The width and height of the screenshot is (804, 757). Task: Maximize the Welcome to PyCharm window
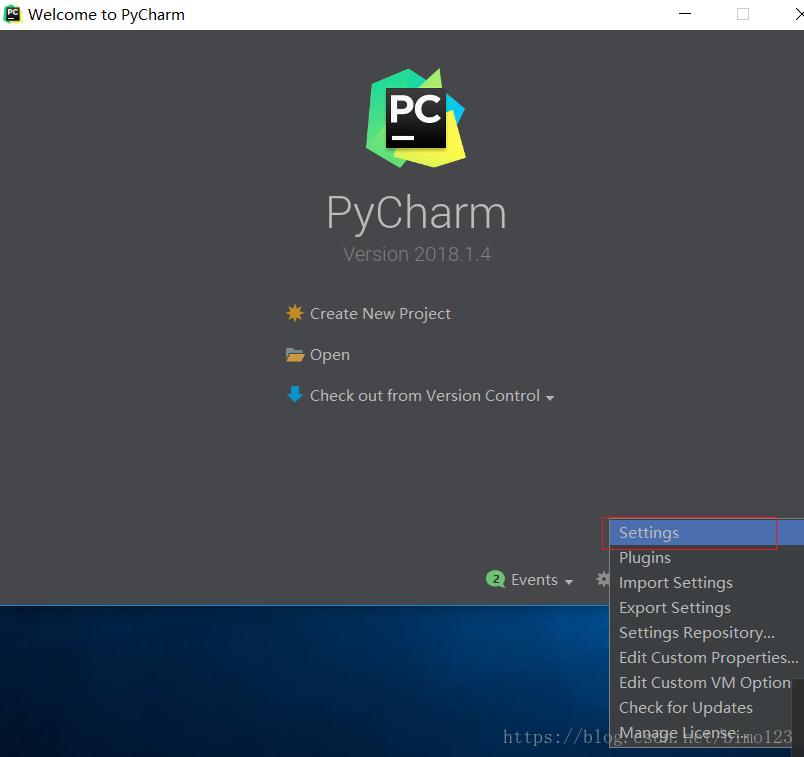point(742,14)
